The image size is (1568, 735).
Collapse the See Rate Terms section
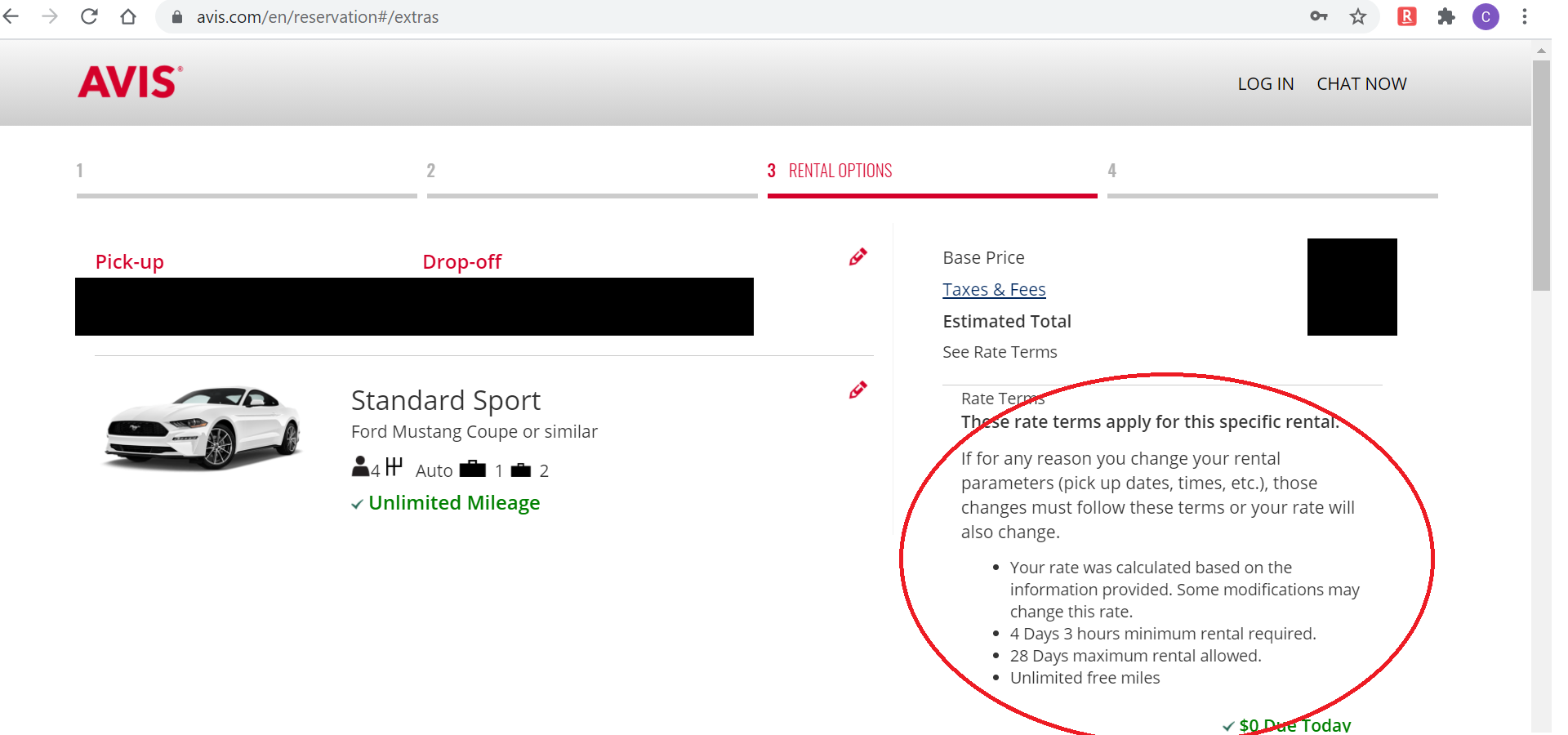(1000, 352)
